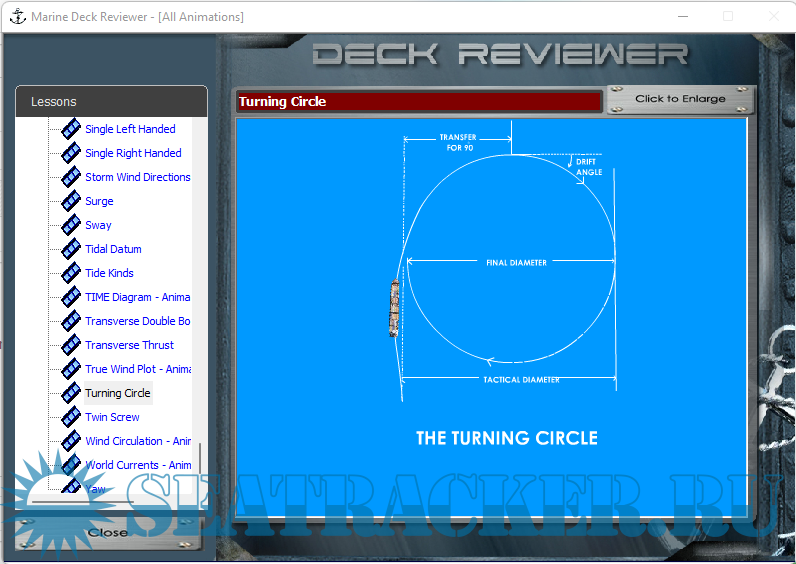796x564 pixels.
Task: Select the World Currents animation lesson
Action: [137, 465]
